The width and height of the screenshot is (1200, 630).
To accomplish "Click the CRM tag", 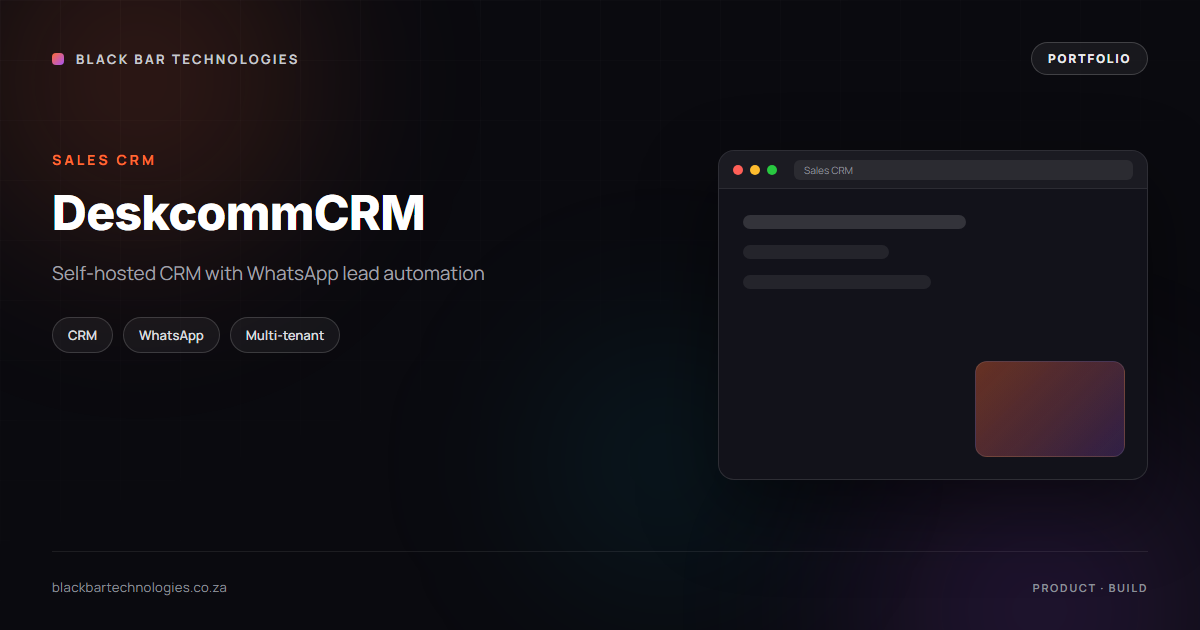I will 82,335.
